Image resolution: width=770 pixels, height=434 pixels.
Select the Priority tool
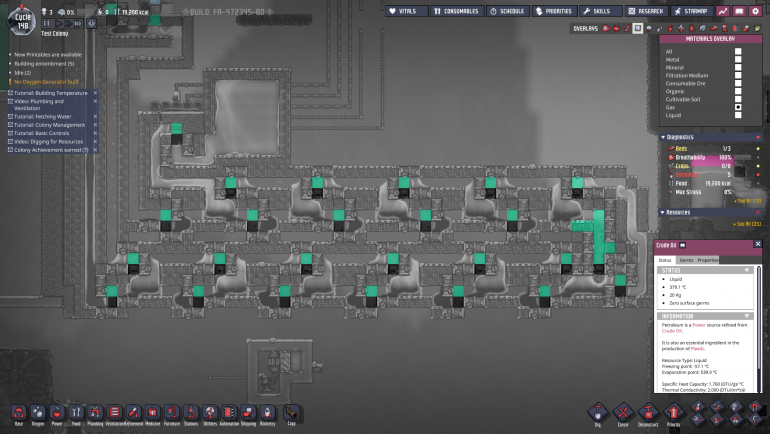(x=673, y=413)
